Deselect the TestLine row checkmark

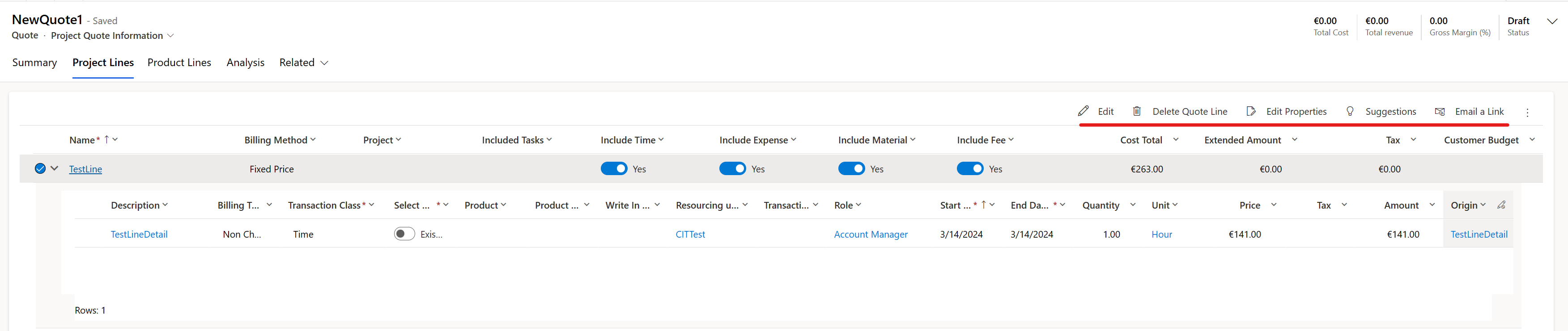(x=40, y=169)
